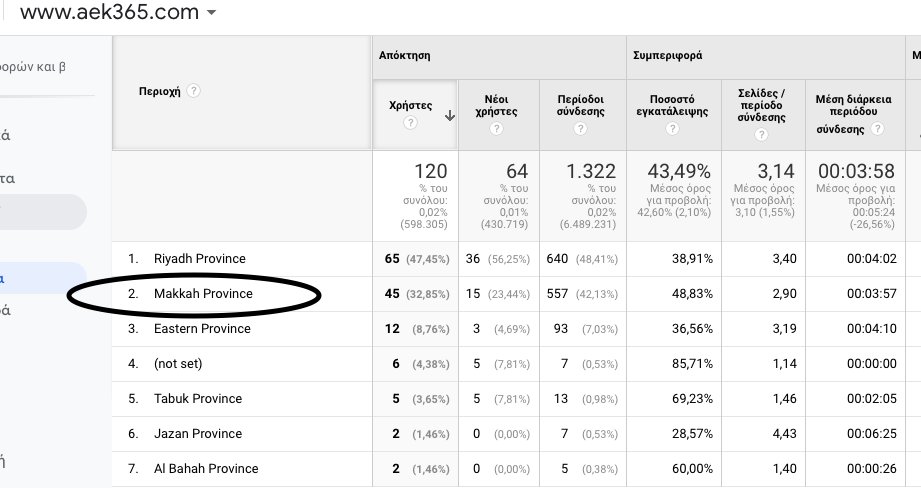The height and width of the screenshot is (488, 921).
Task: Click the Tabuk Province link
Action: click(x=197, y=398)
